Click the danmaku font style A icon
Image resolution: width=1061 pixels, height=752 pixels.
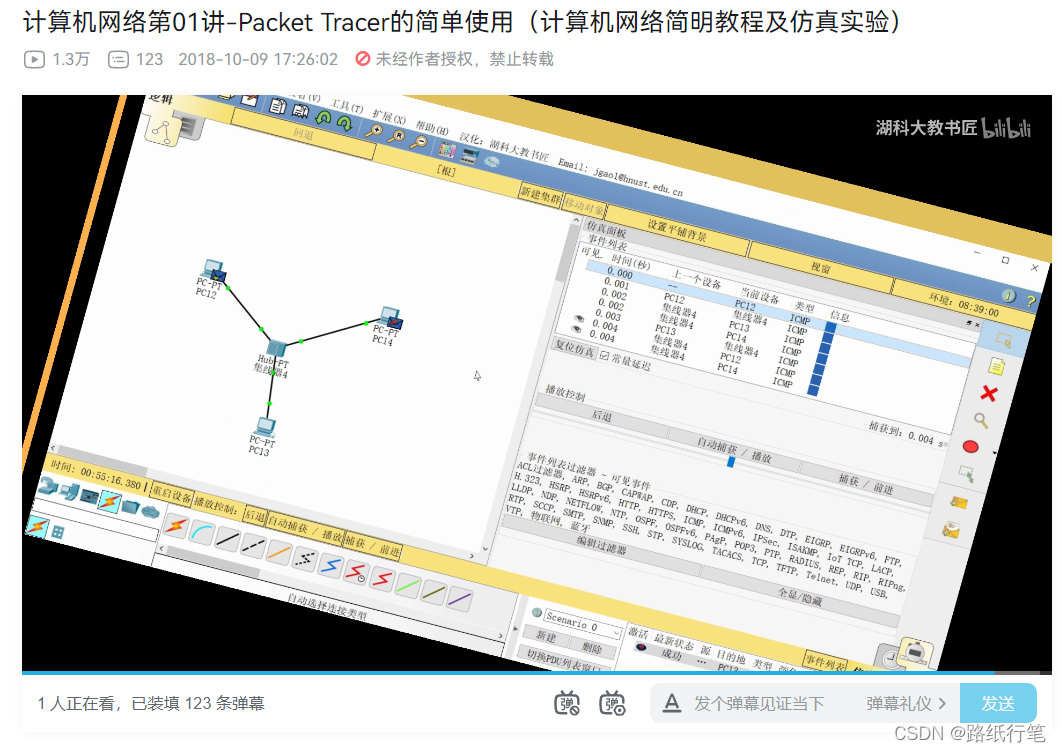671,703
